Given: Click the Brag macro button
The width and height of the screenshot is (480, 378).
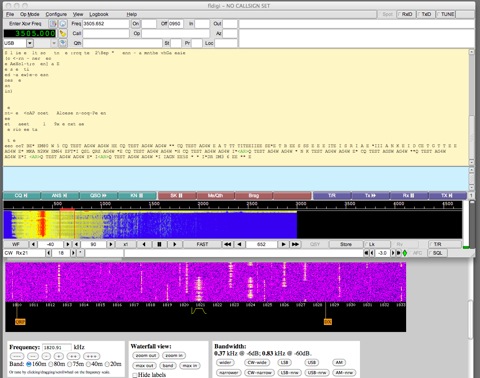Looking at the screenshot, I should pyautogui.click(x=254, y=195).
